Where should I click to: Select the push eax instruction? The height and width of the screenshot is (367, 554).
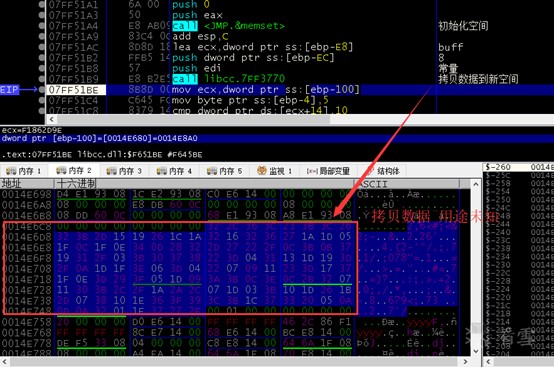tap(197, 15)
